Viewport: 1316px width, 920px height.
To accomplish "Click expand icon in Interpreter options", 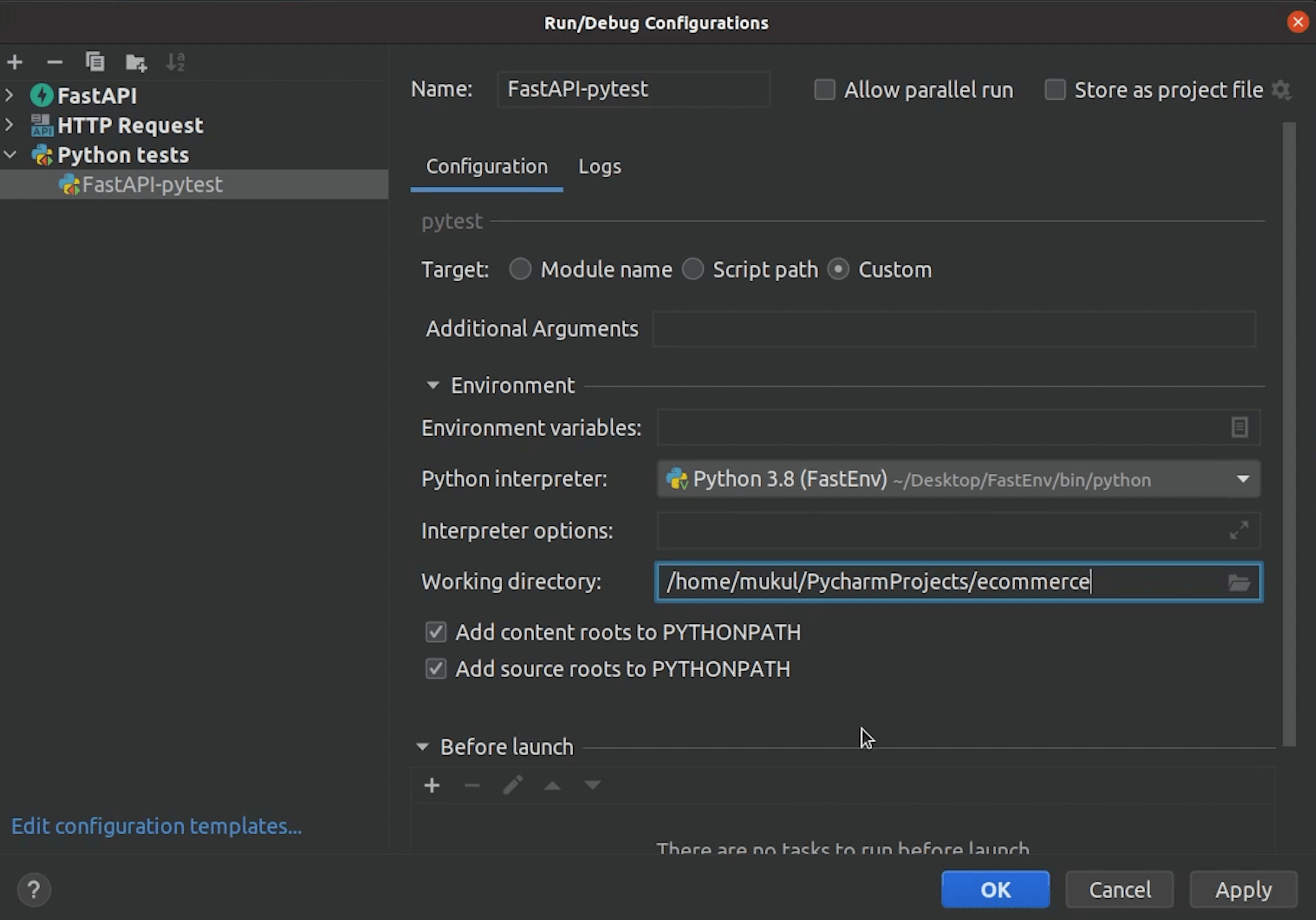I will [x=1239, y=530].
